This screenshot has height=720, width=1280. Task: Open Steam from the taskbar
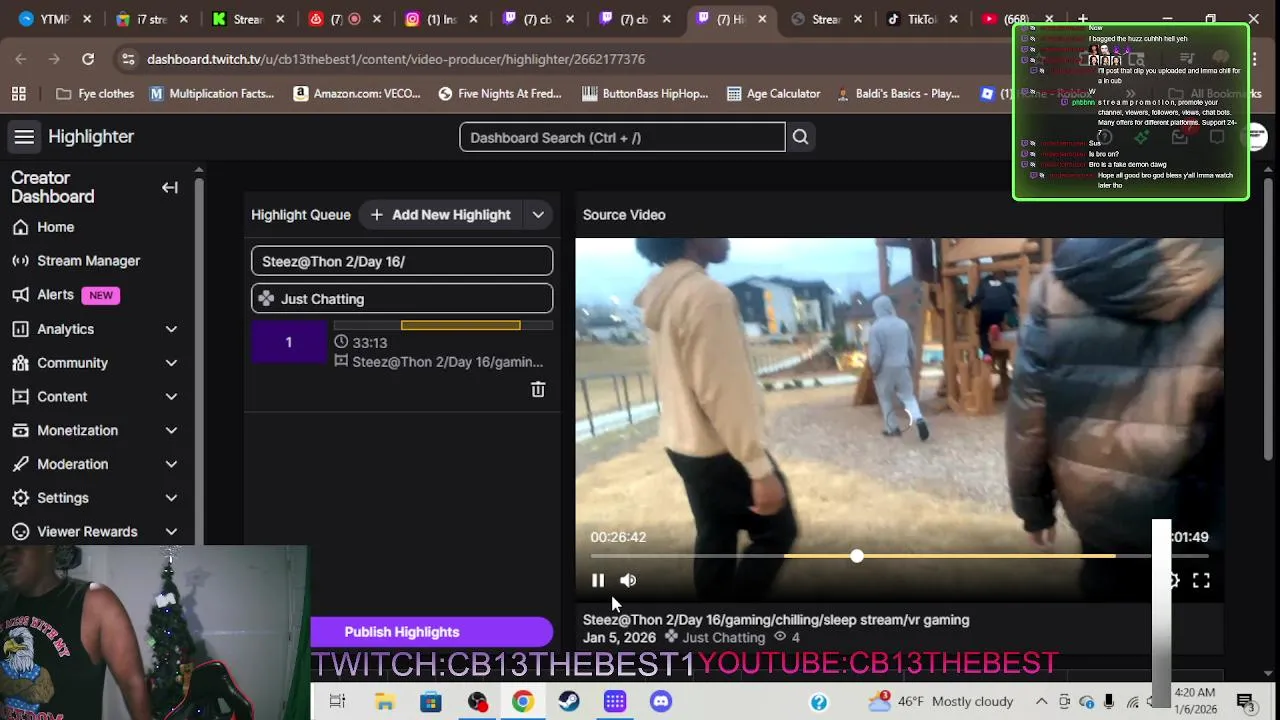(x=568, y=702)
